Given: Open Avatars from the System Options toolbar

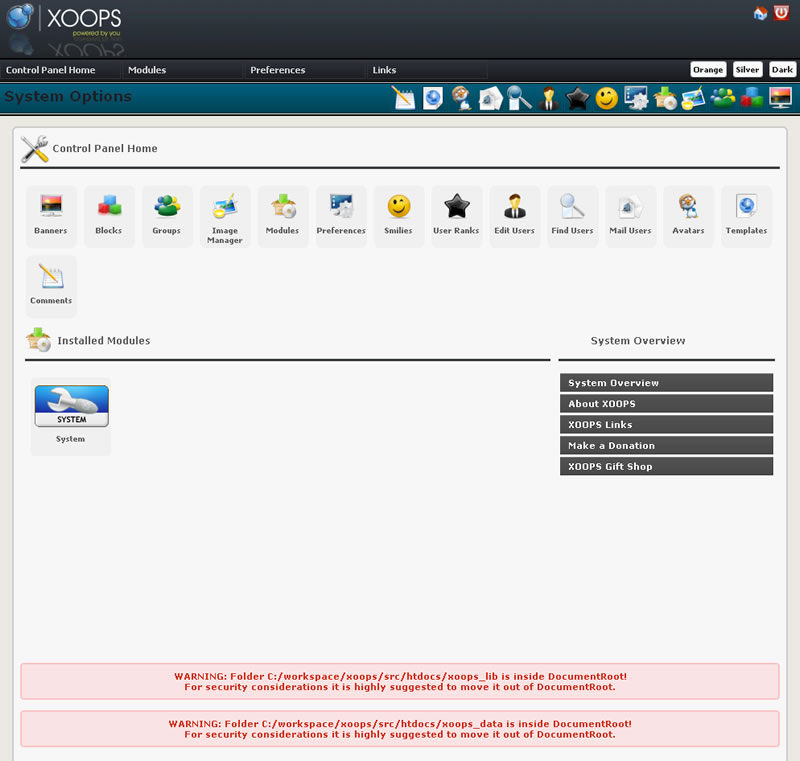Looking at the screenshot, I should pyautogui.click(x=462, y=98).
